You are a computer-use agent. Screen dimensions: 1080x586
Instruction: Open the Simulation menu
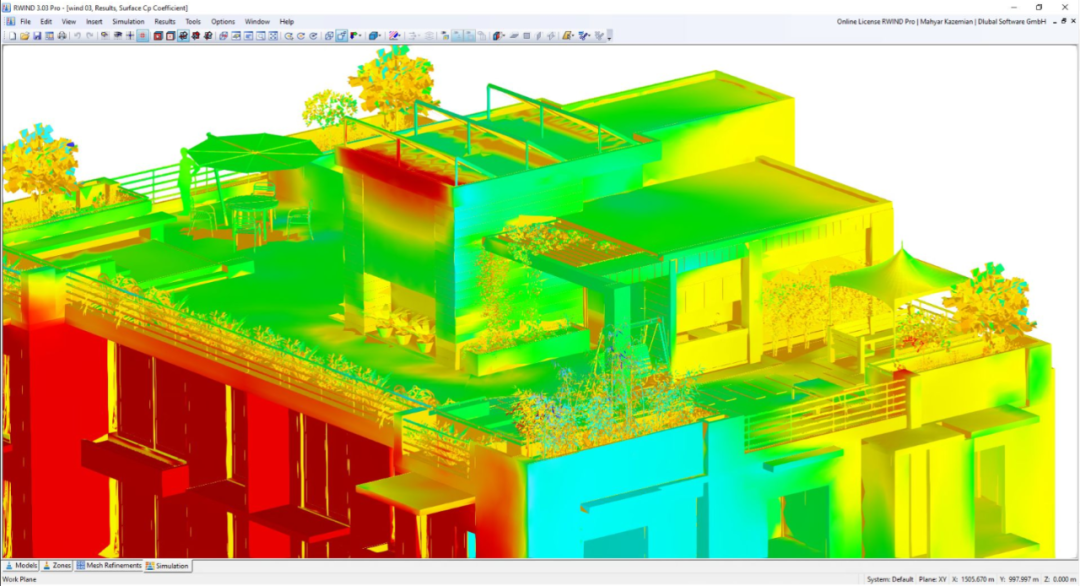tap(128, 22)
